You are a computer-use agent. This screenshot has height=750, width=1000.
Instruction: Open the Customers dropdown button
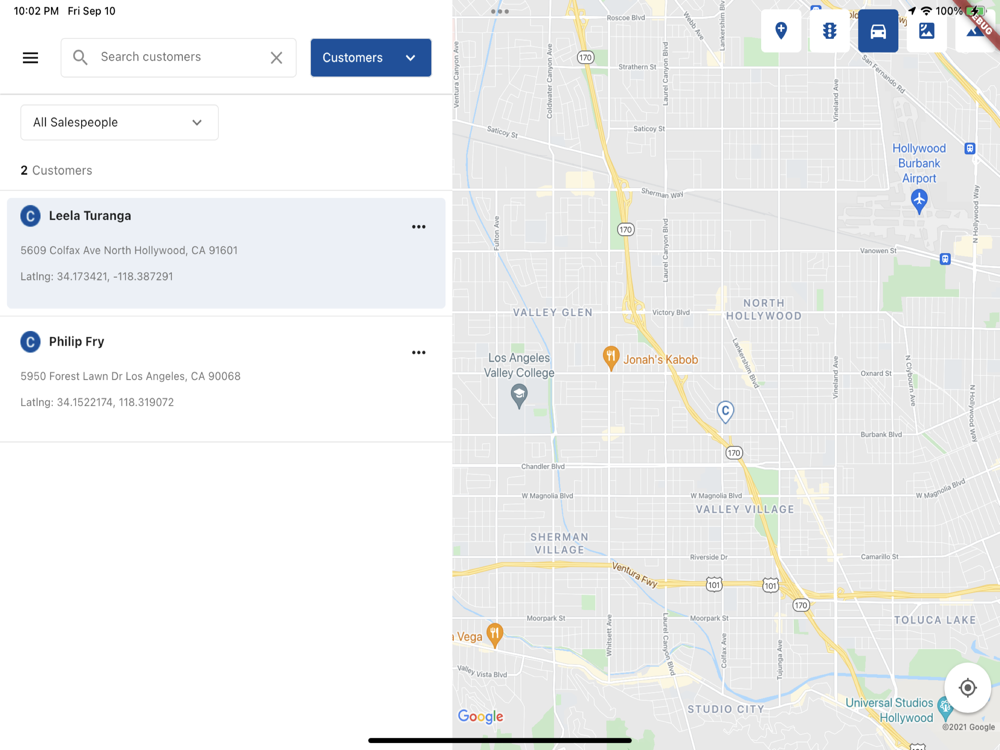click(371, 57)
